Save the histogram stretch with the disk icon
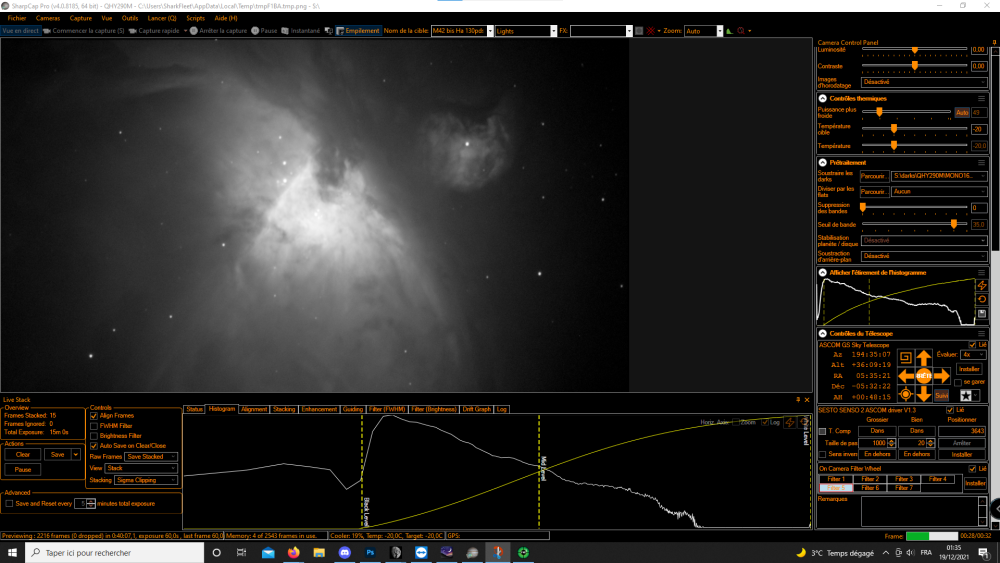Viewport: 1000px width, 563px height. 982,314
